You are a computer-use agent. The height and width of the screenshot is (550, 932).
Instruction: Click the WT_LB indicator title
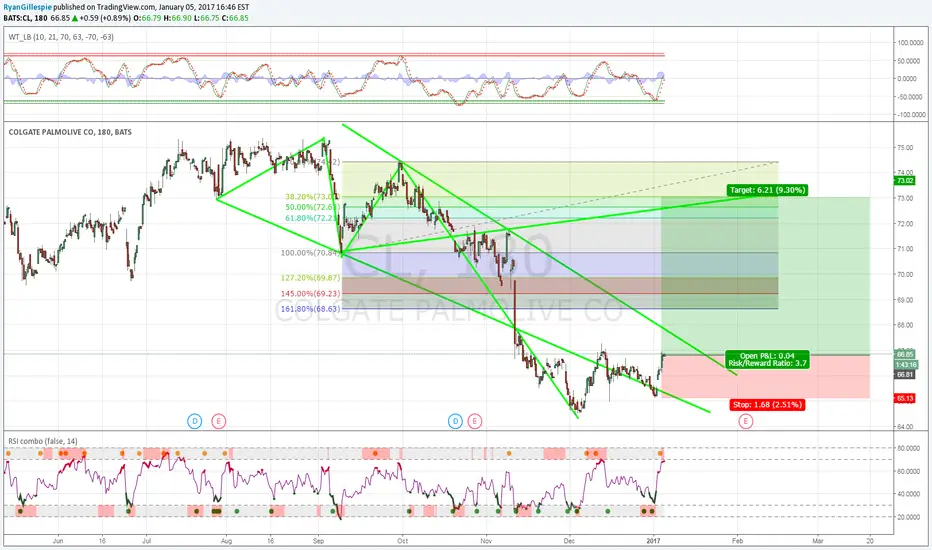point(61,37)
